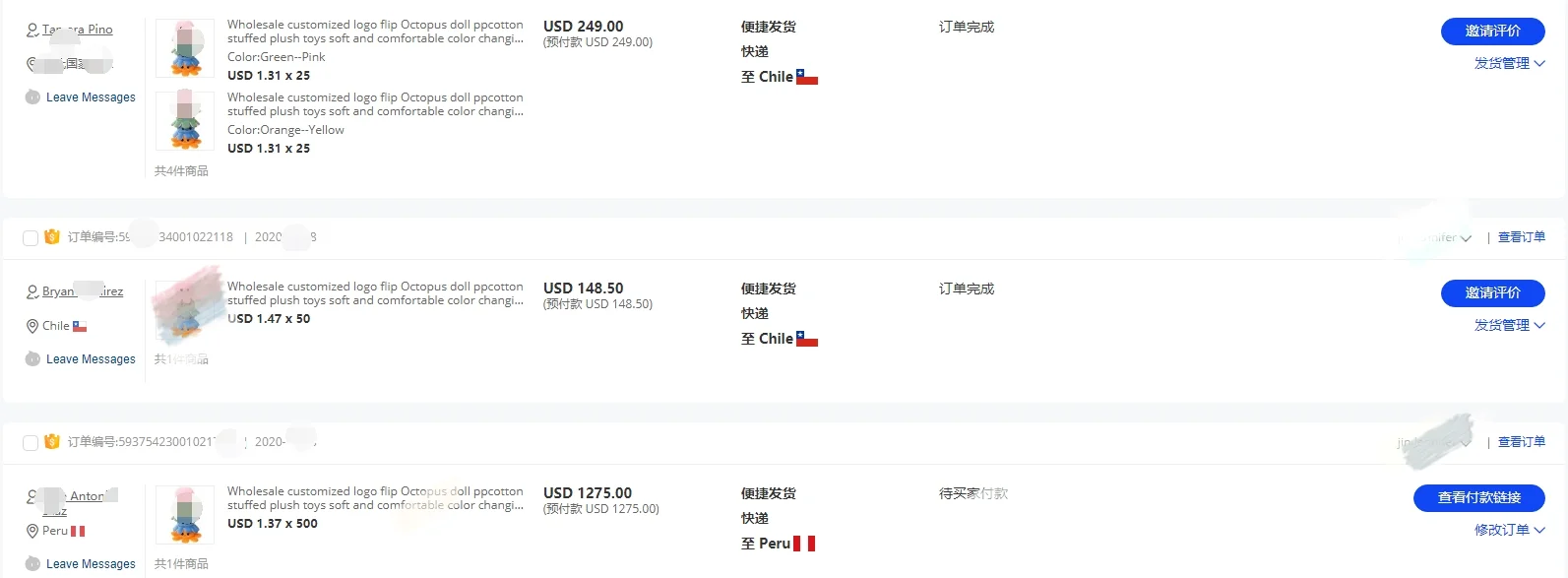Image resolution: width=1568 pixels, height=578 pixels.
Task: Click the gold medal icon on order 34001022118
Action: (x=52, y=237)
